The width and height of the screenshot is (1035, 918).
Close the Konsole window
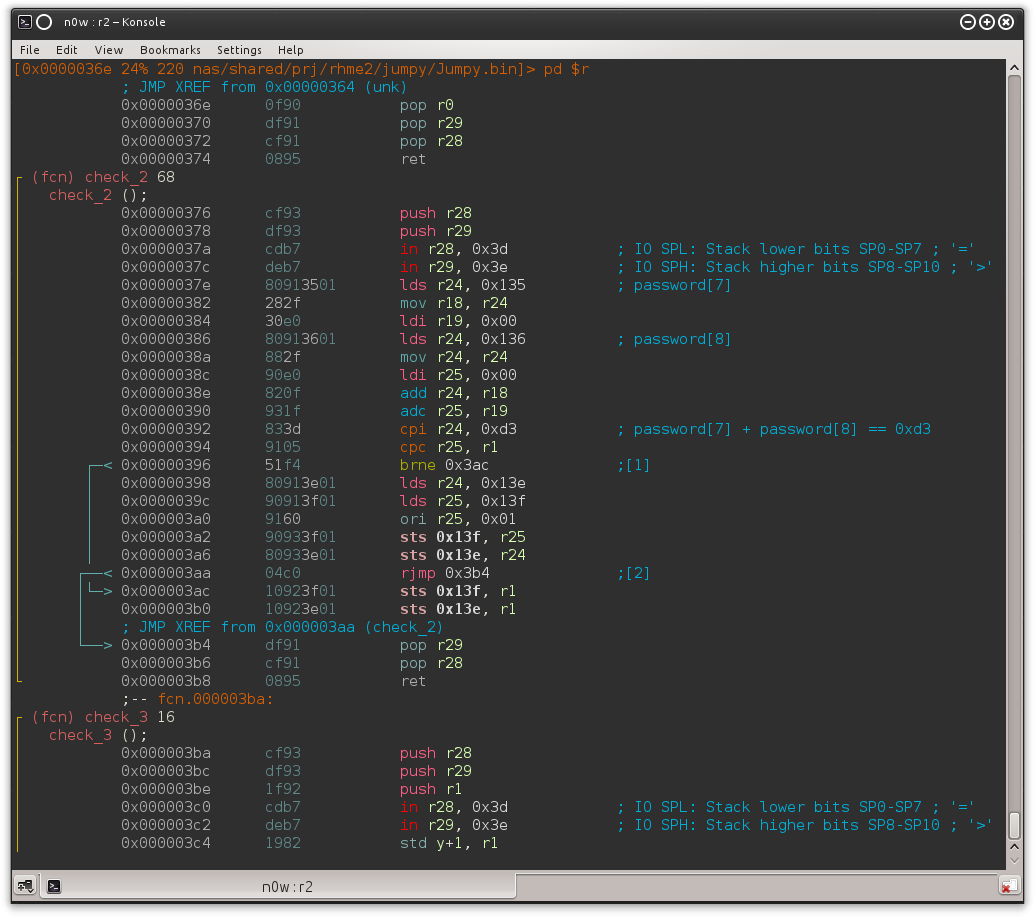pos(1007,22)
